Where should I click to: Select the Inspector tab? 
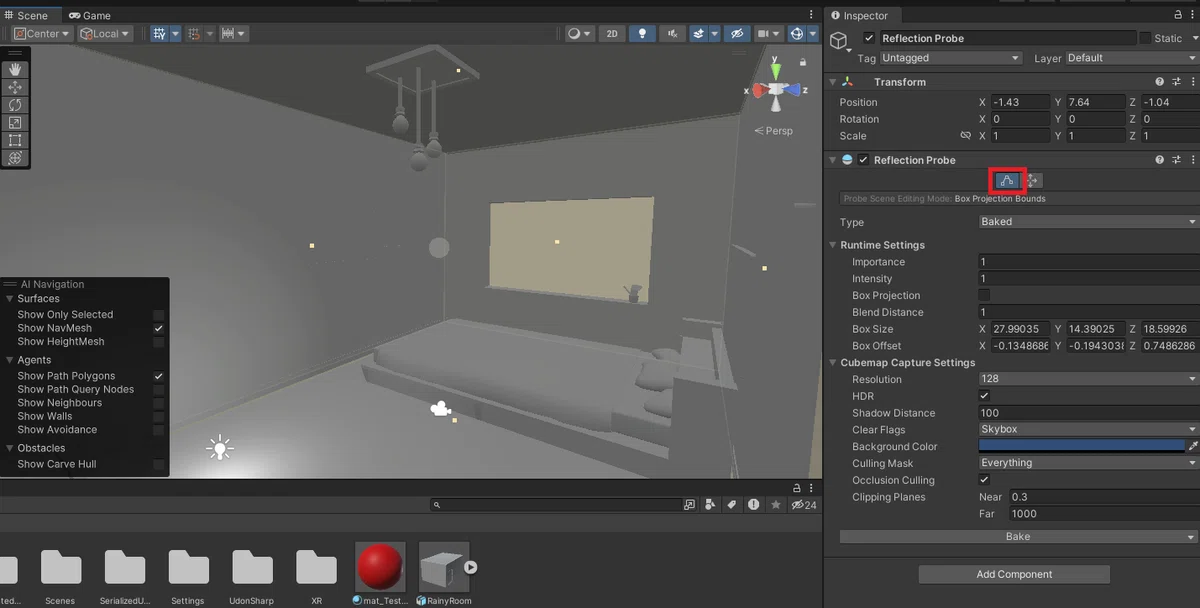860,15
